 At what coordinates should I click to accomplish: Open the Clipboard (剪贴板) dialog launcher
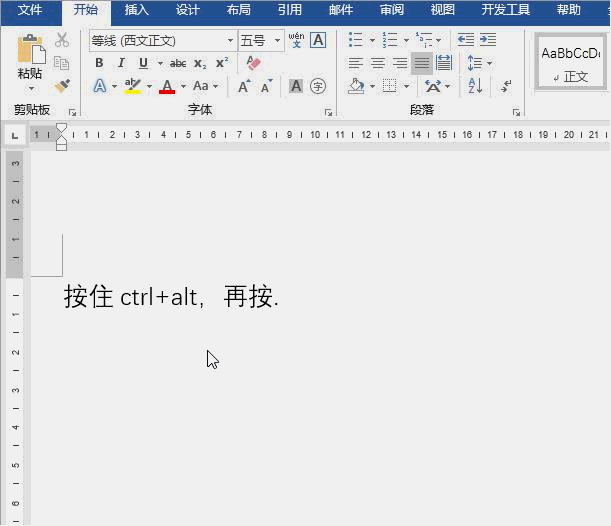72,113
